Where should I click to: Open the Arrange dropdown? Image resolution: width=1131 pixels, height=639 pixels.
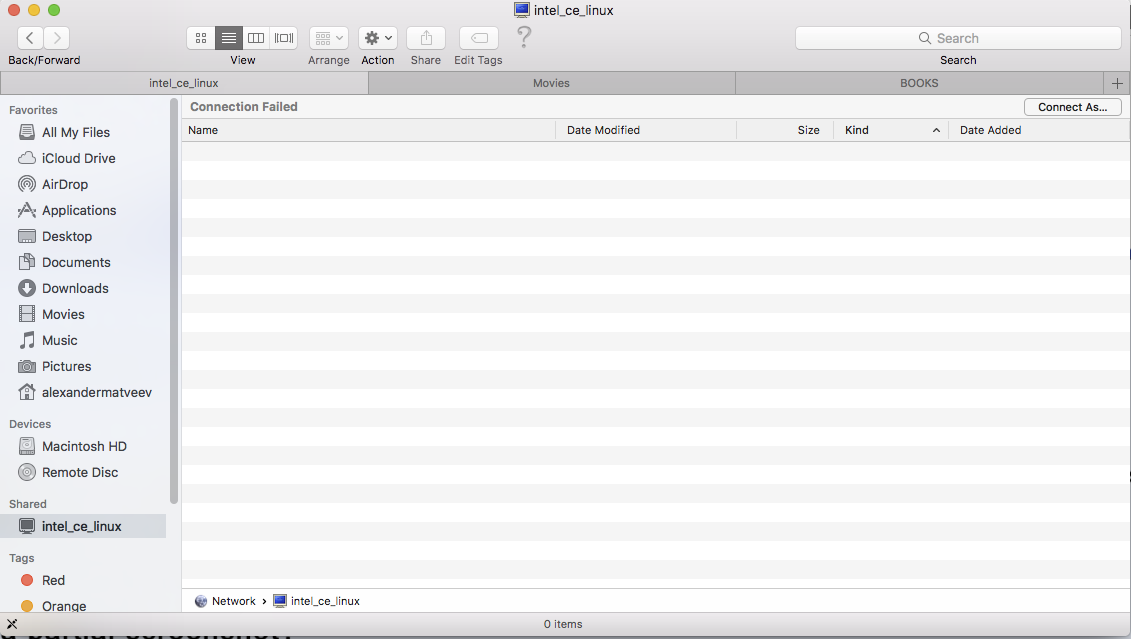pyautogui.click(x=329, y=38)
